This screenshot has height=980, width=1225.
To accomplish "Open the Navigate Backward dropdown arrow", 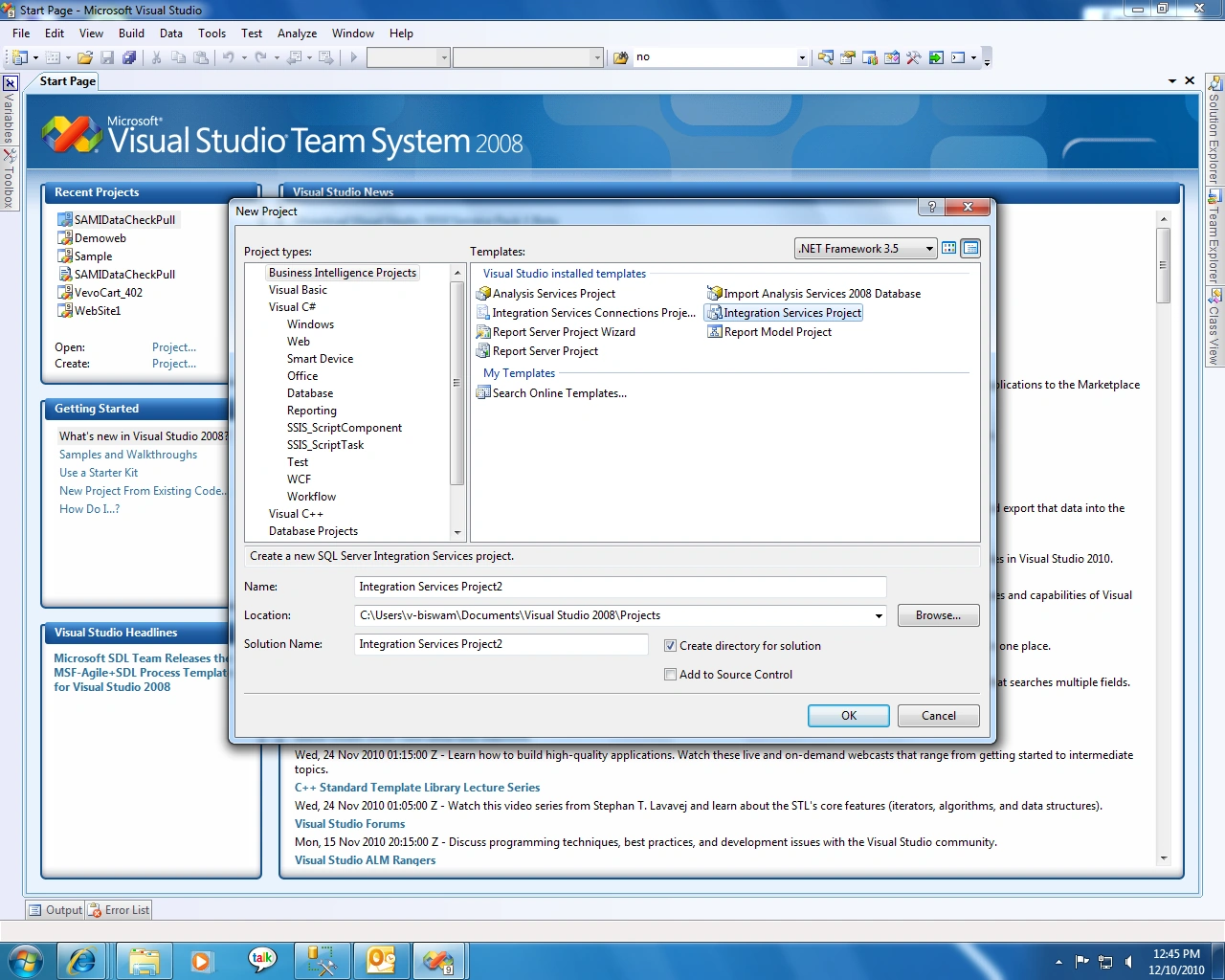I will pyautogui.click(x=309, y=57).
